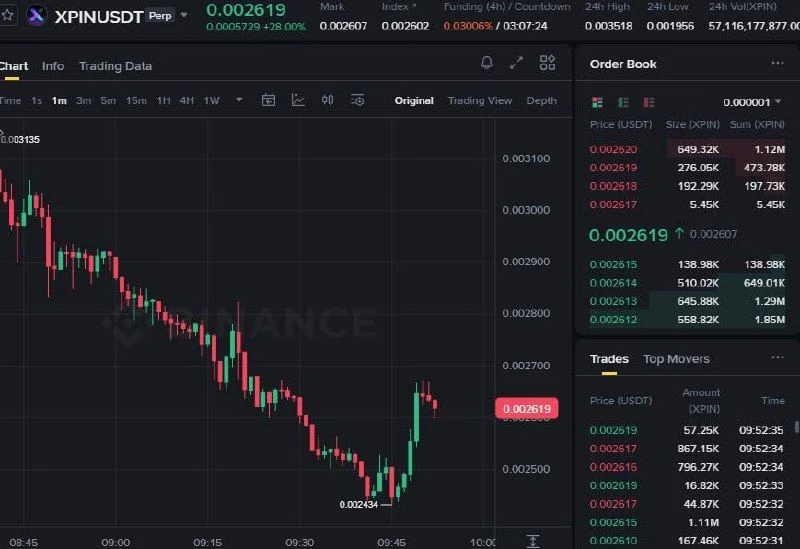Select the 1m interval

(x=59, y=101)
